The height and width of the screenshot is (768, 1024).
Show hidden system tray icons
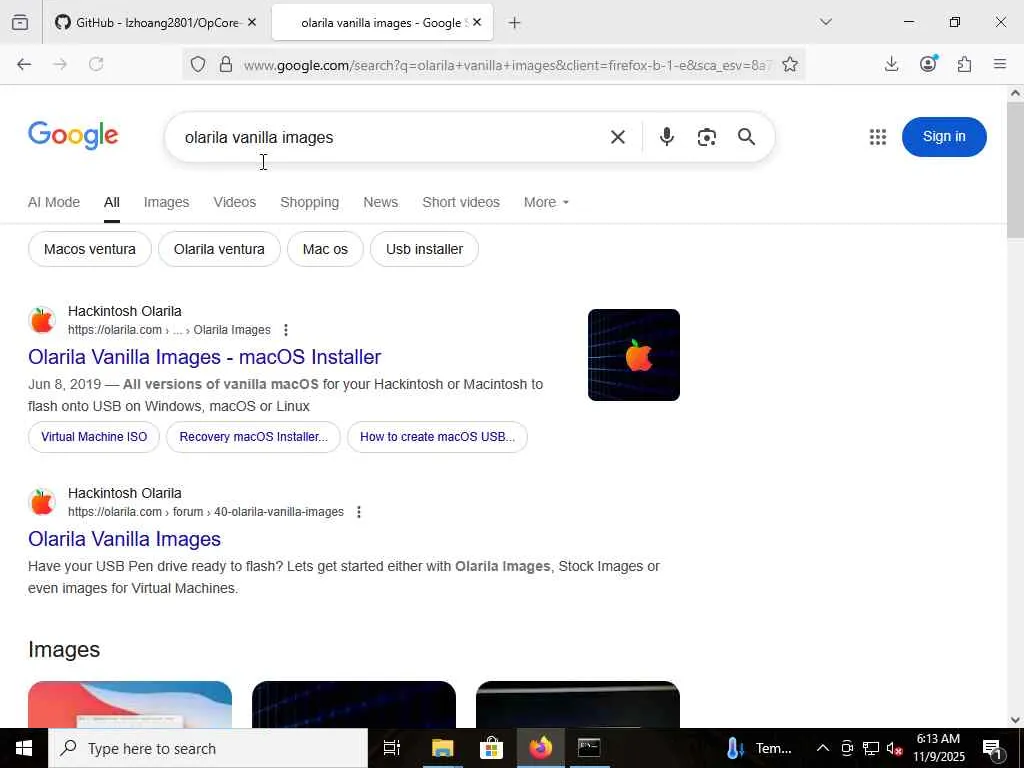point(823,749)
